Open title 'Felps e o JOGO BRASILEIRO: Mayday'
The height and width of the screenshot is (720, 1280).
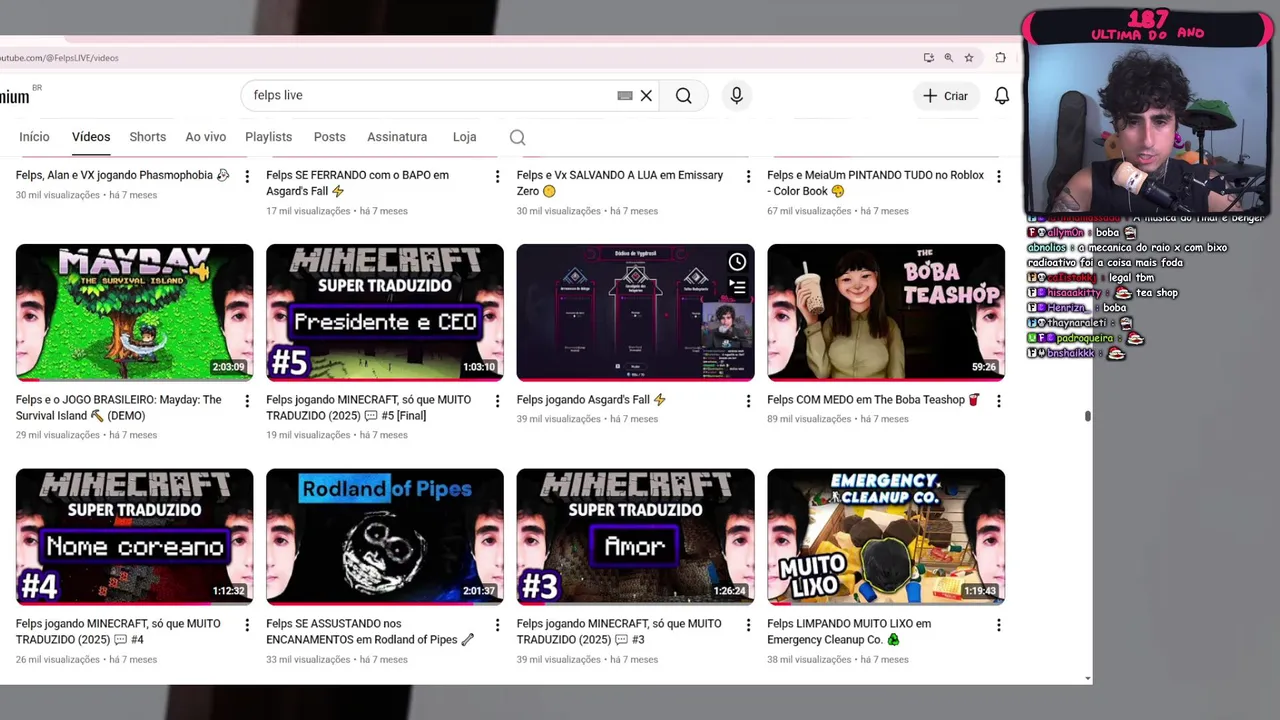point(119,408)
